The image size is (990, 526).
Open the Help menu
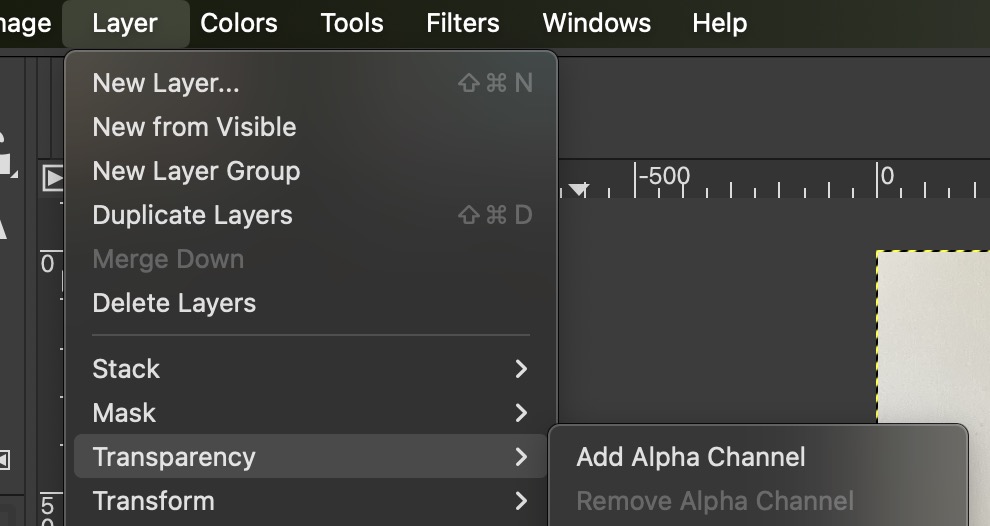point(720,23)
